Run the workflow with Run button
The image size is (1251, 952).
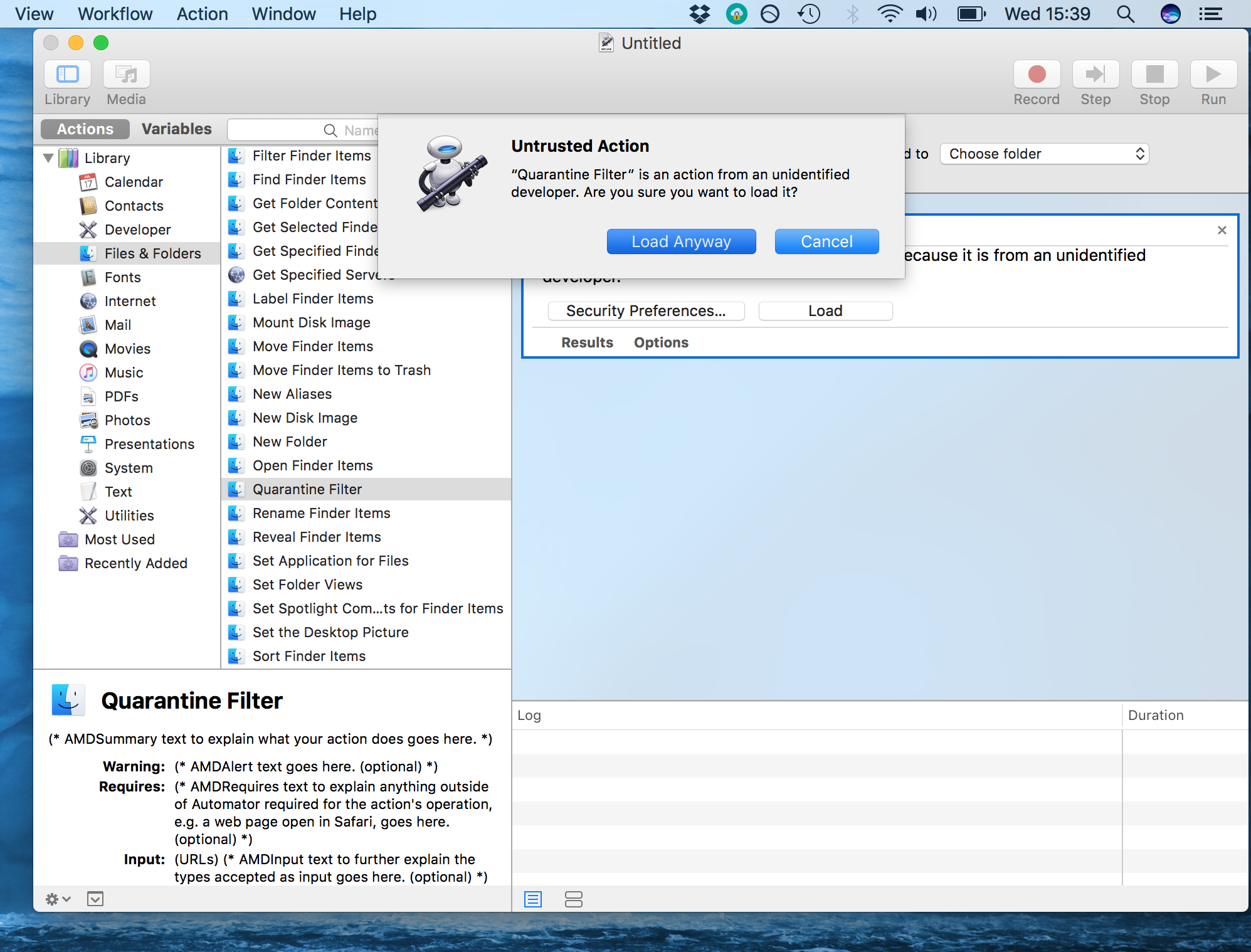pos(1213,75)
